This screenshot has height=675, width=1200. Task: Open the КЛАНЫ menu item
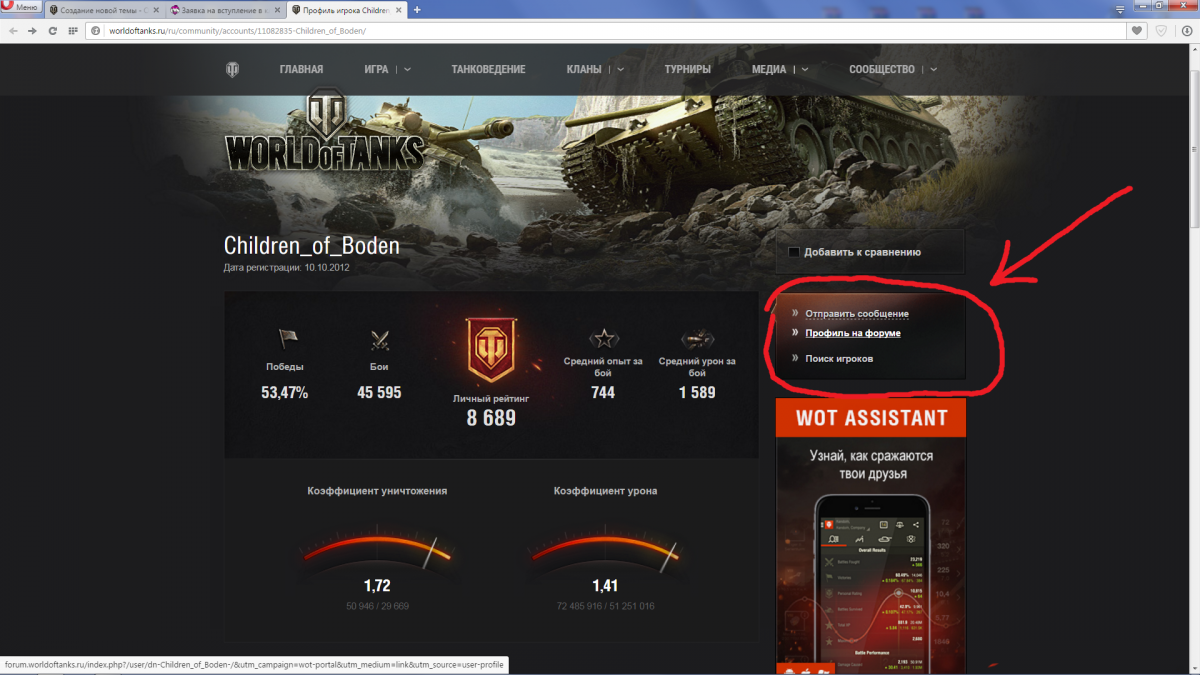[x=584, y=70]
